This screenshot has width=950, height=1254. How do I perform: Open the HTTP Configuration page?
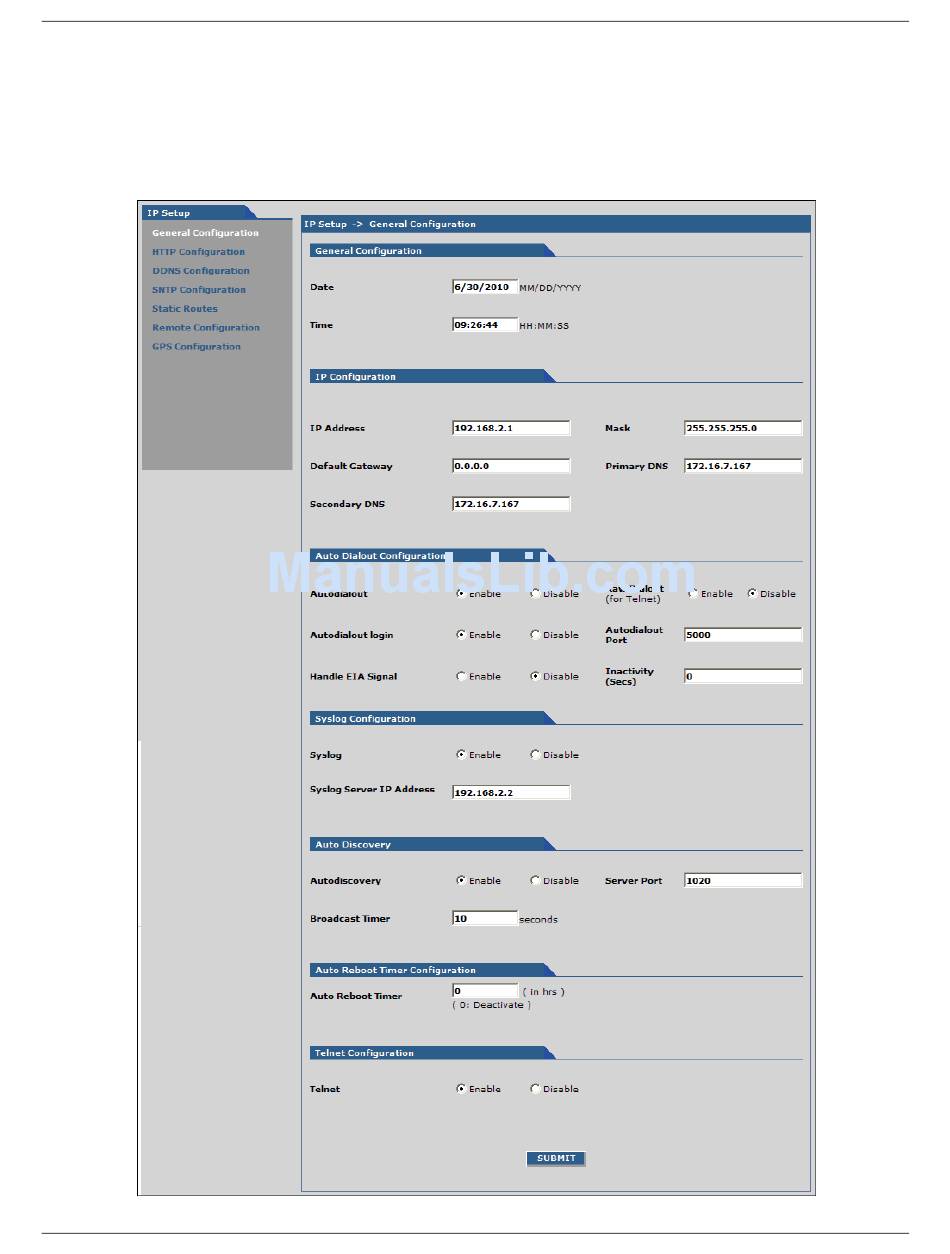coord(198,252)
